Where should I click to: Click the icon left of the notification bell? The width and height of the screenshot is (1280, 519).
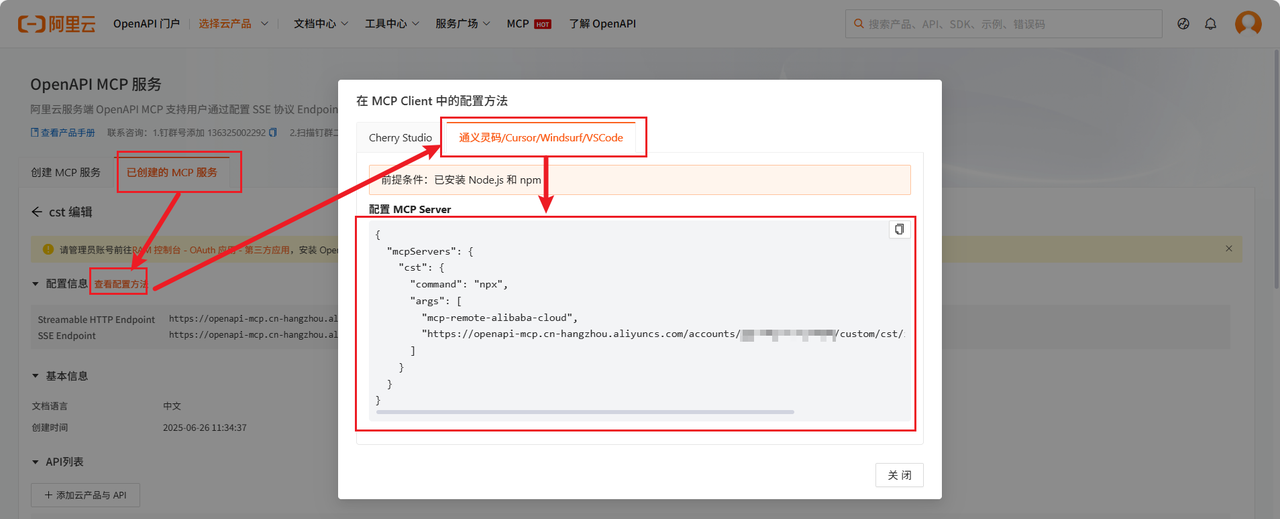(x=1184, y=23)
